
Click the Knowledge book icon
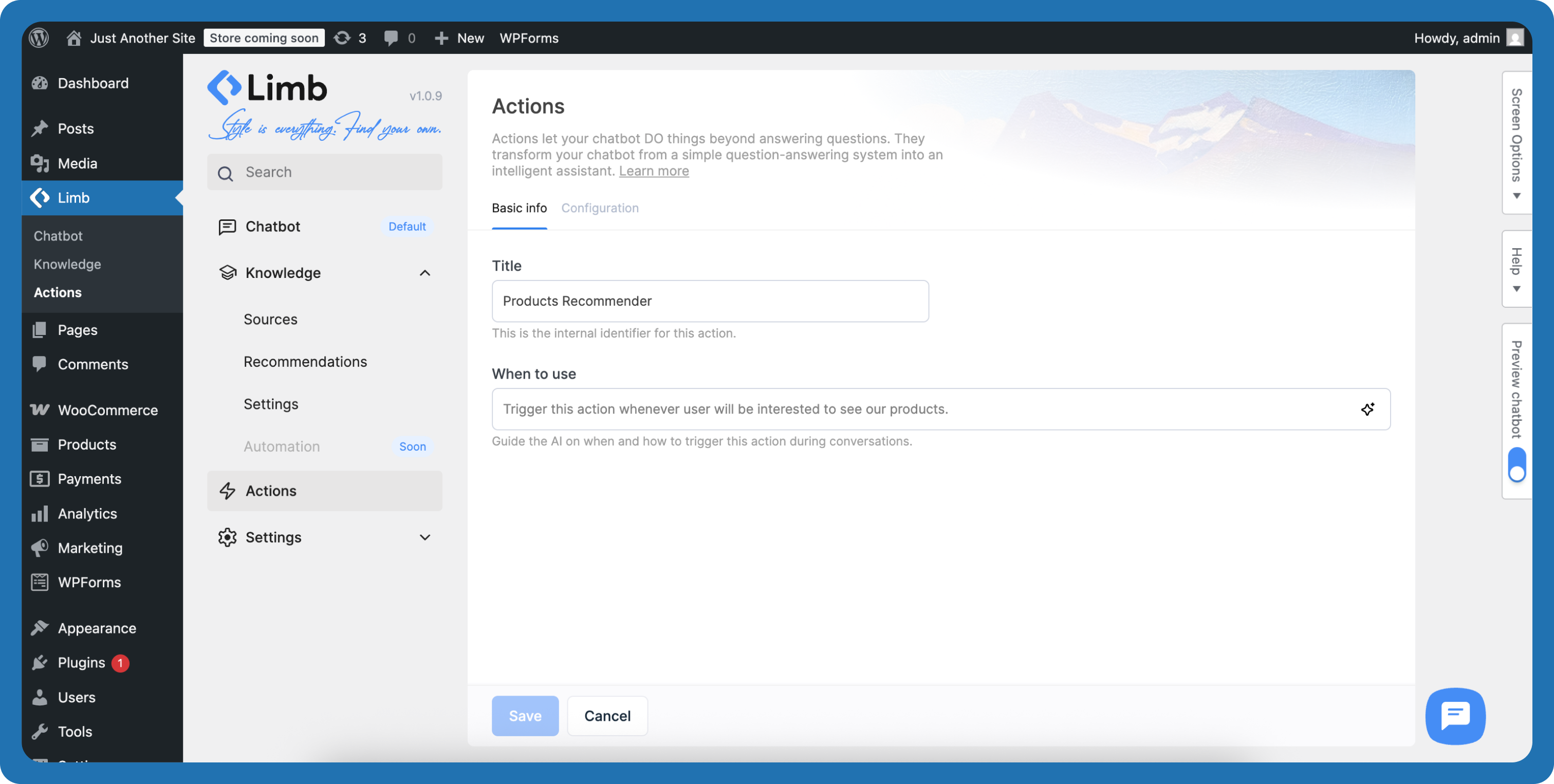[228, 272]
